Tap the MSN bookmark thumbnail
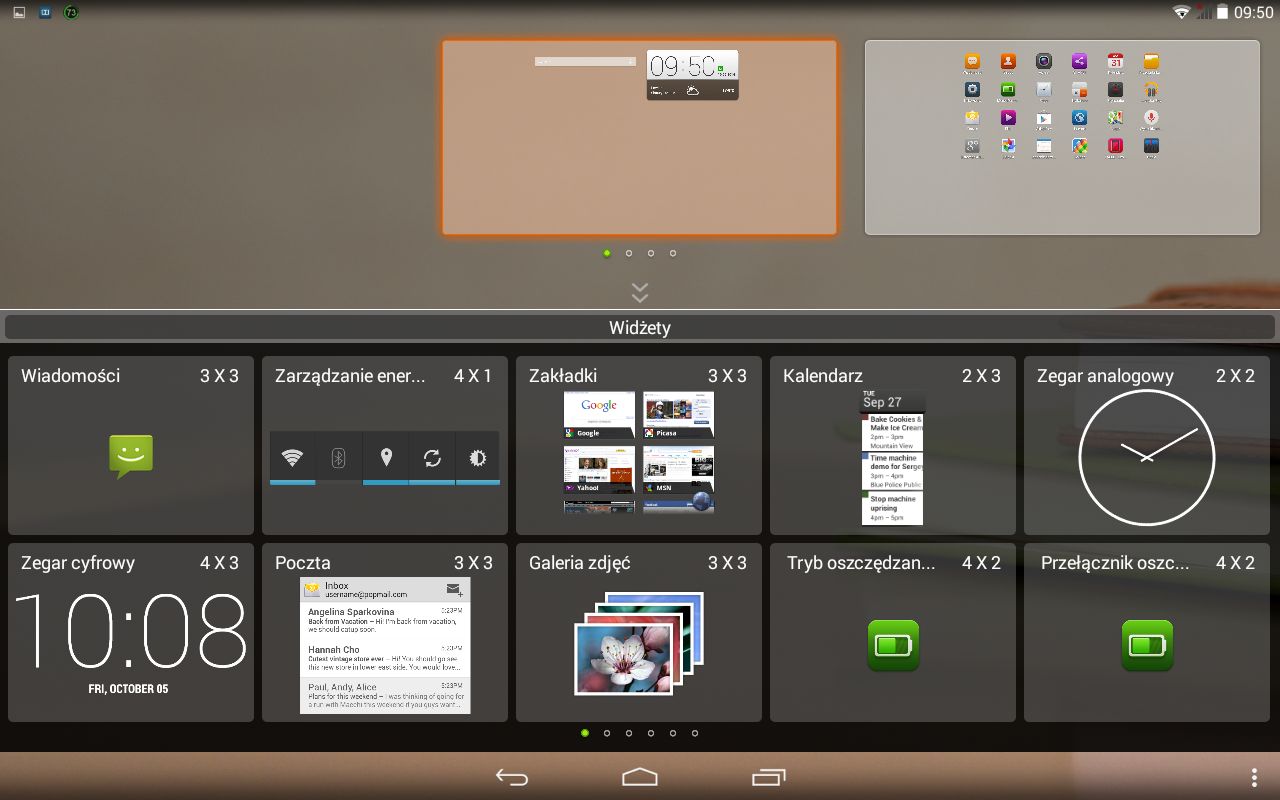 point(678,470)
